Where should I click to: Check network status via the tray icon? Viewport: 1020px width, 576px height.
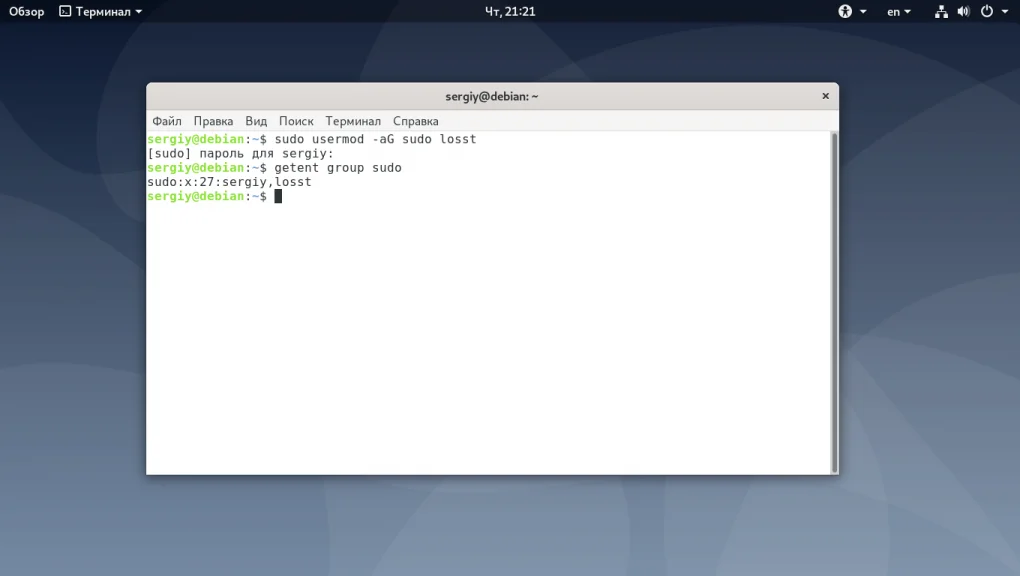point(940,11)
